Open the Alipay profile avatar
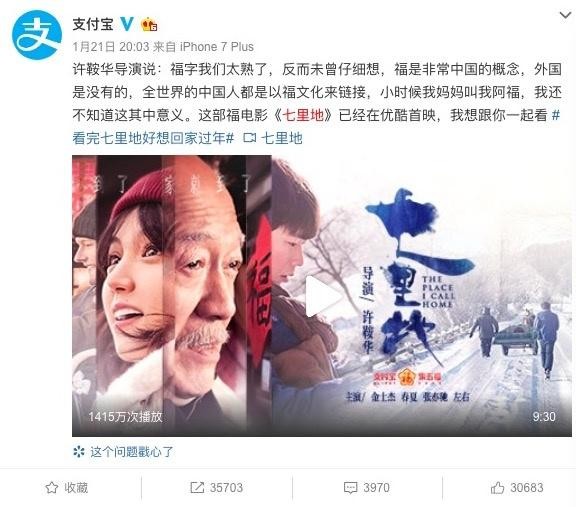The image size is (576, 507). pos(37,35)
